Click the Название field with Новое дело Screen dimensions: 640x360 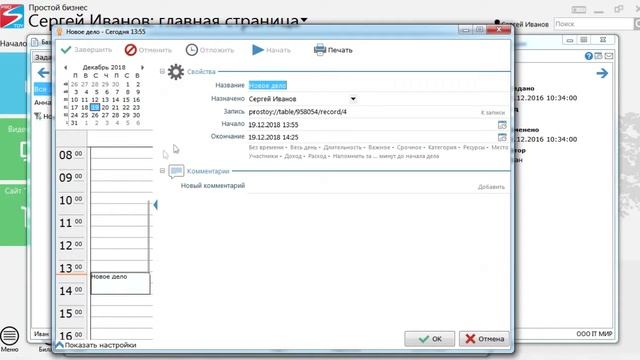pyautogui.click(x=378, y=85)
